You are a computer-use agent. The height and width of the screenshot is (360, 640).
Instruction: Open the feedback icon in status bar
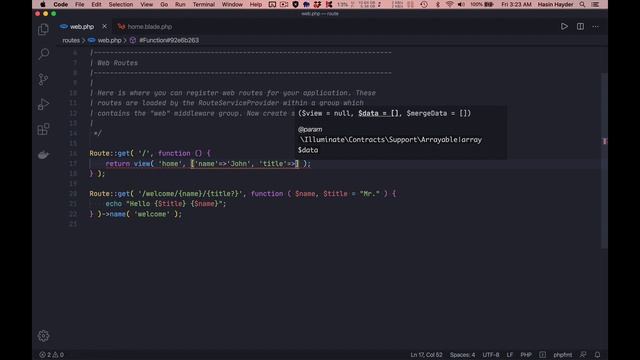click(x=583, y=355)
